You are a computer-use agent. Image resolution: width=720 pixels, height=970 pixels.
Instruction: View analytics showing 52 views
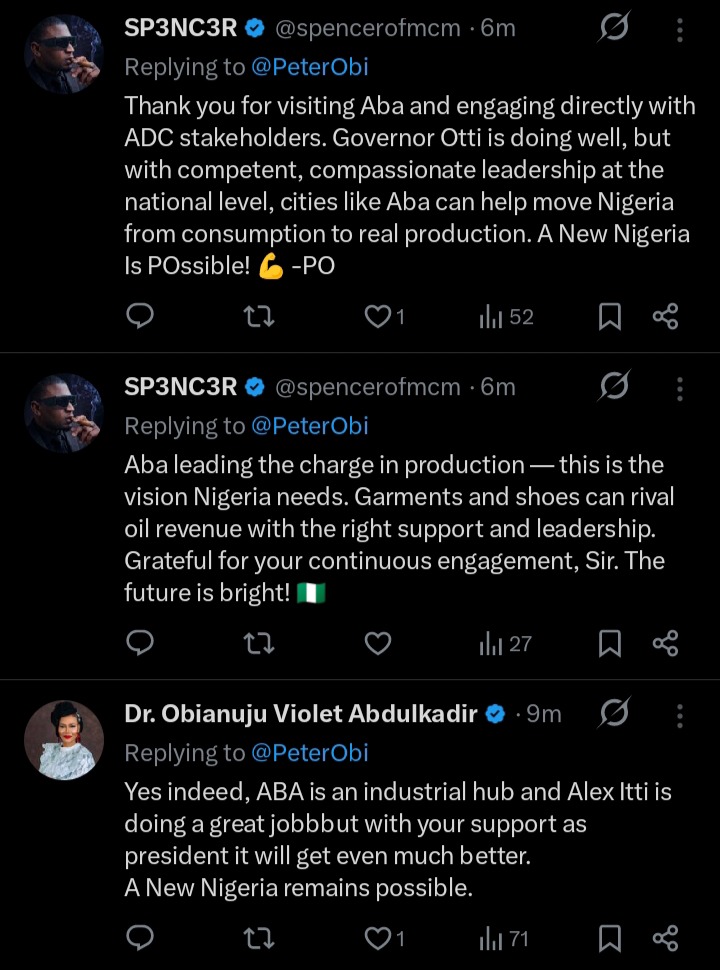click(x=506, y=317)
